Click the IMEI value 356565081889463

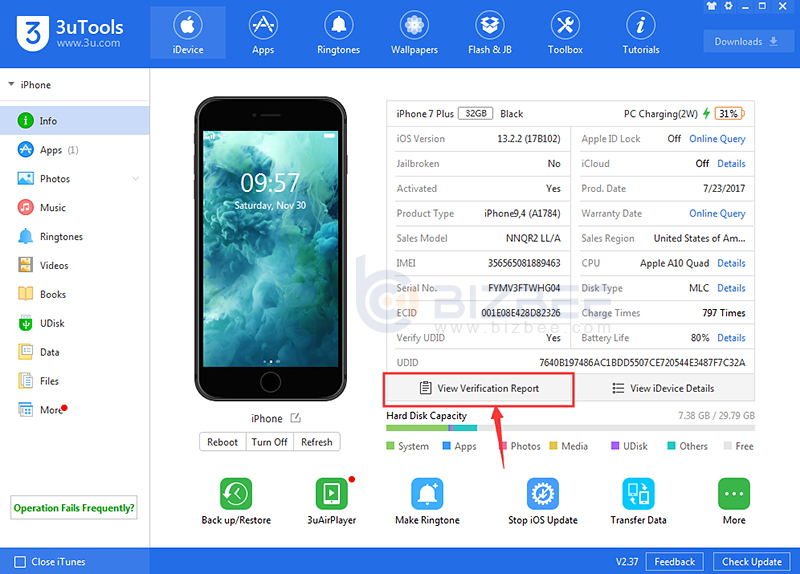(x=524, y=263)
